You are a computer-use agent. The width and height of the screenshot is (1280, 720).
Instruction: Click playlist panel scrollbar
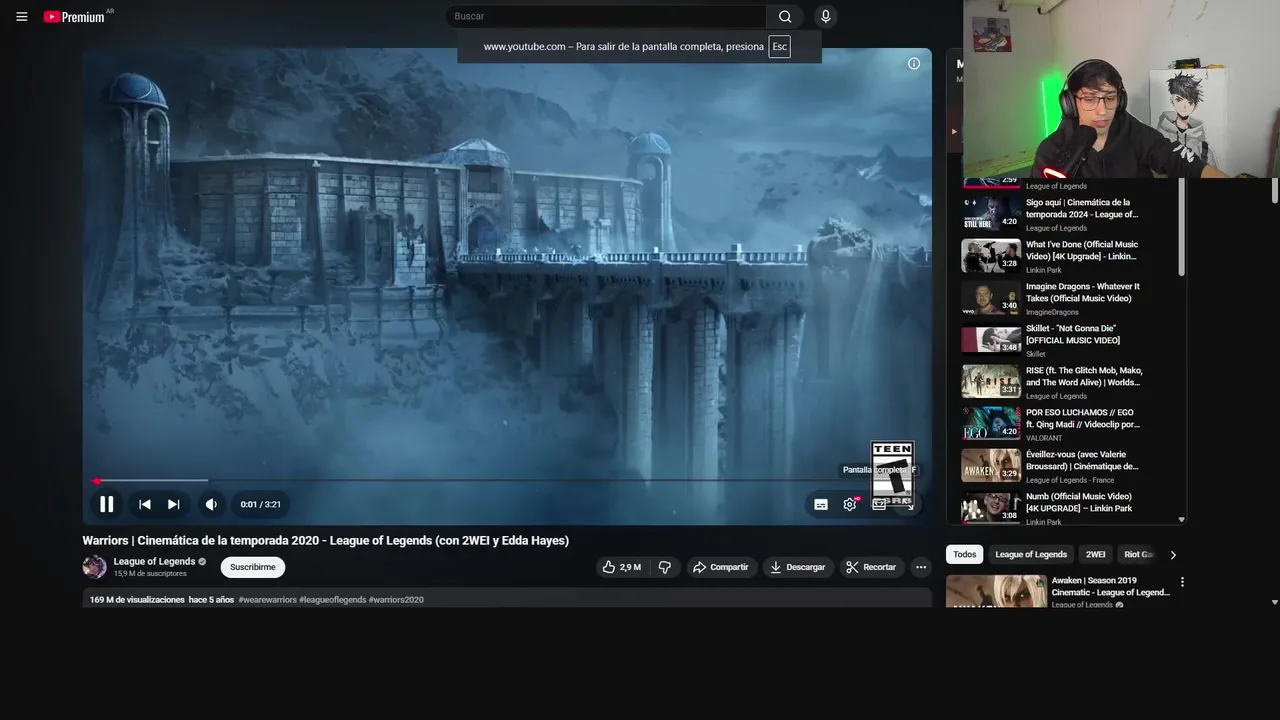click(1182, 228)
